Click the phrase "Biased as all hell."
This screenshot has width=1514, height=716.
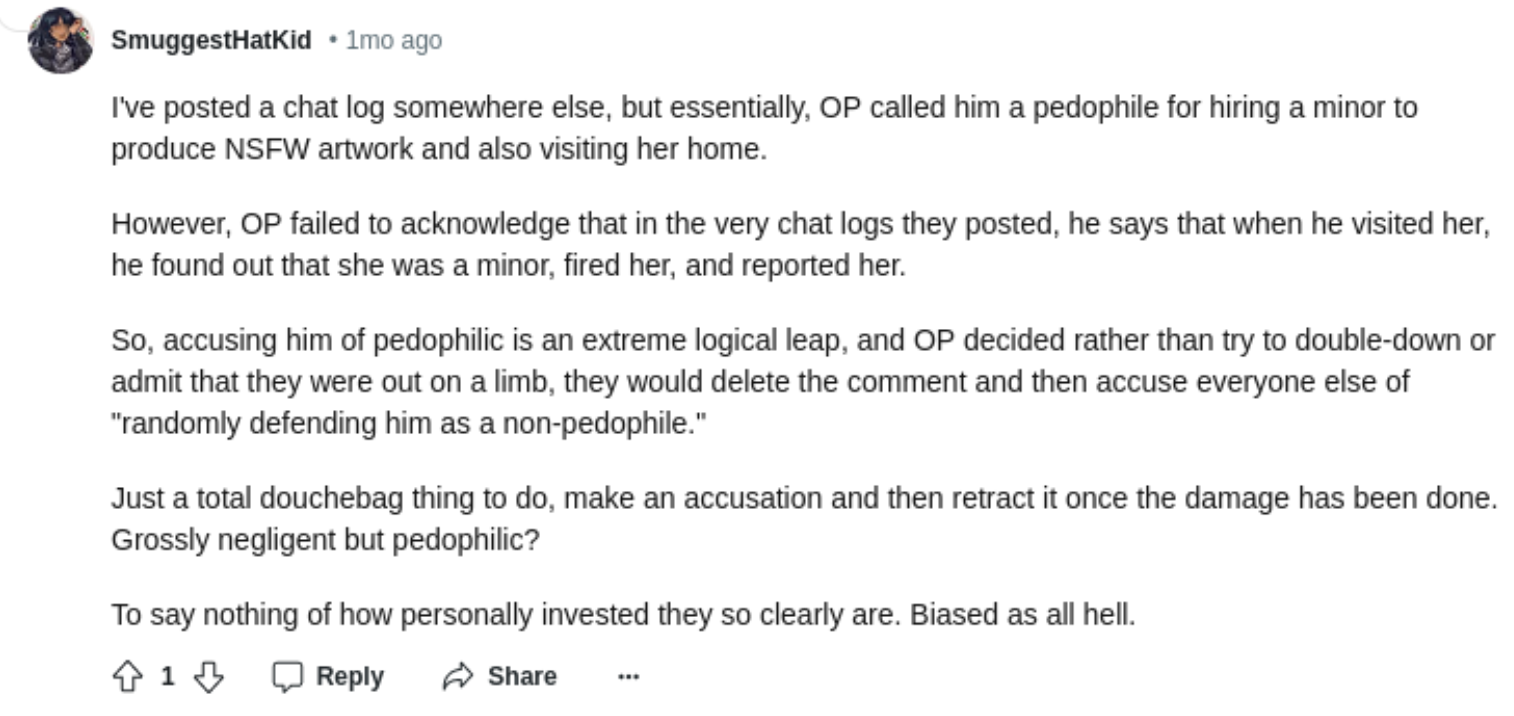pyautogui.click(x=1023, y=613)
